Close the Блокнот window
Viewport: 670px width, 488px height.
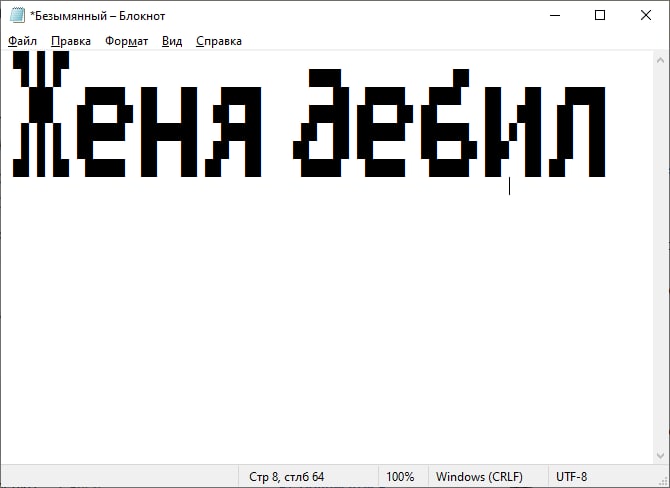click(646, 16)
